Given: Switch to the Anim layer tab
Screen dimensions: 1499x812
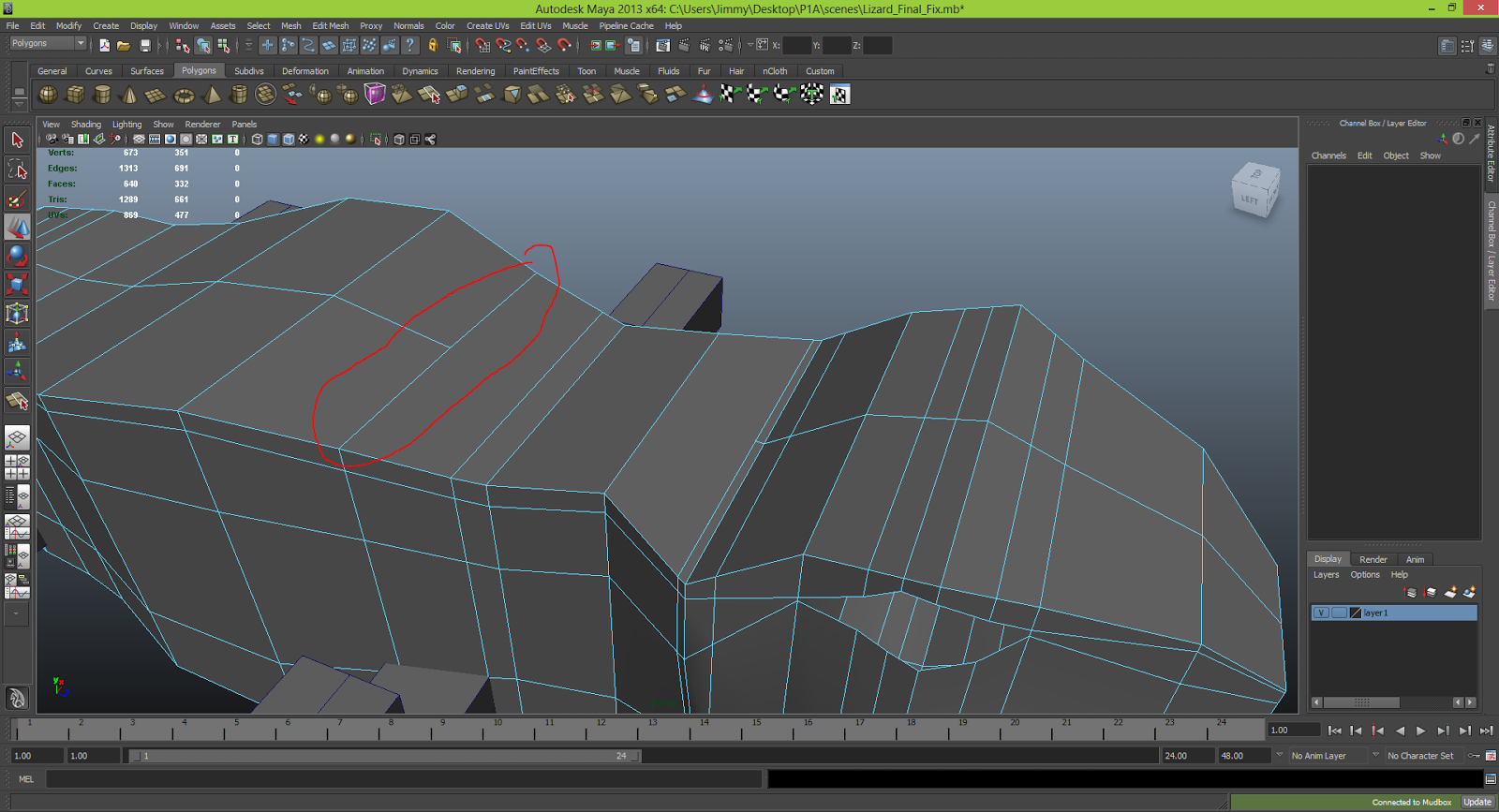Looking at the screenshot, I should pyautogui.click(x=1415, y=560).
